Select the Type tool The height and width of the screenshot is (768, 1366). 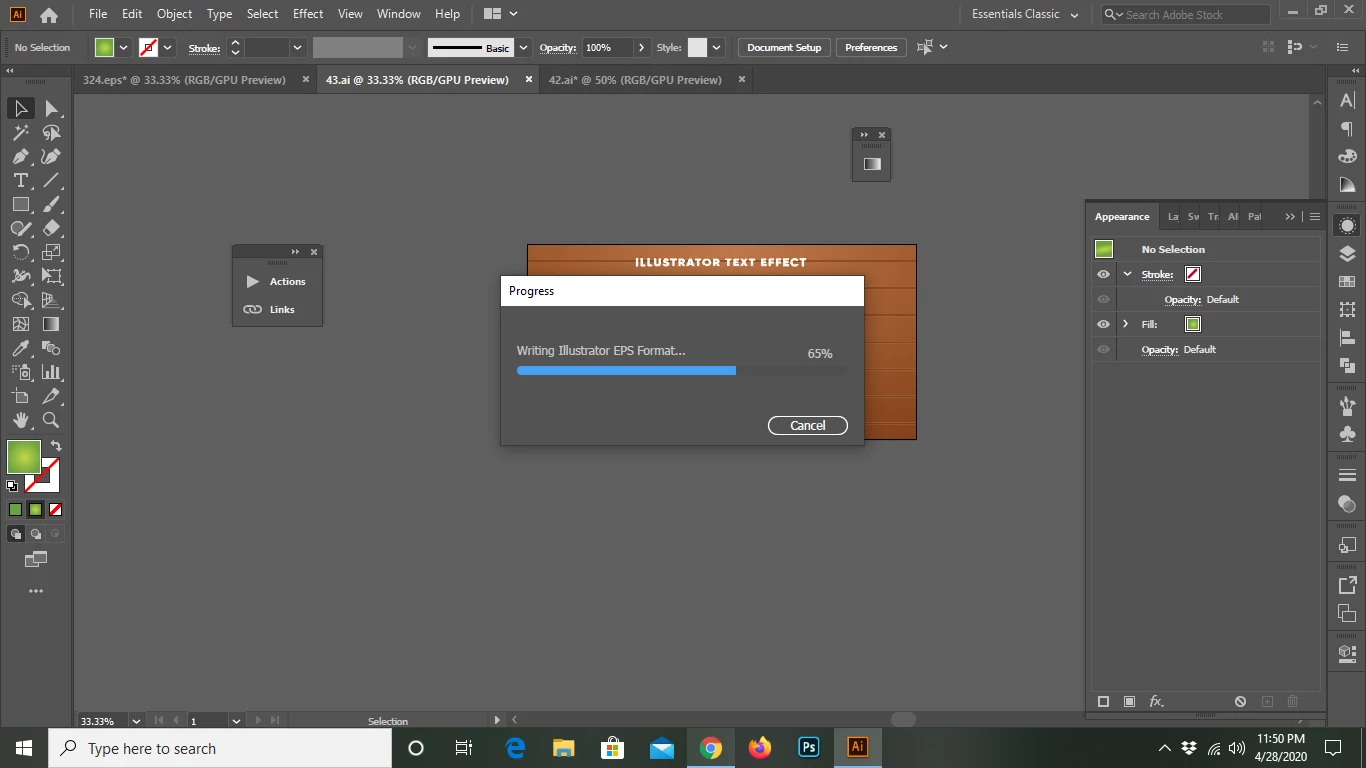pos(20,180)
